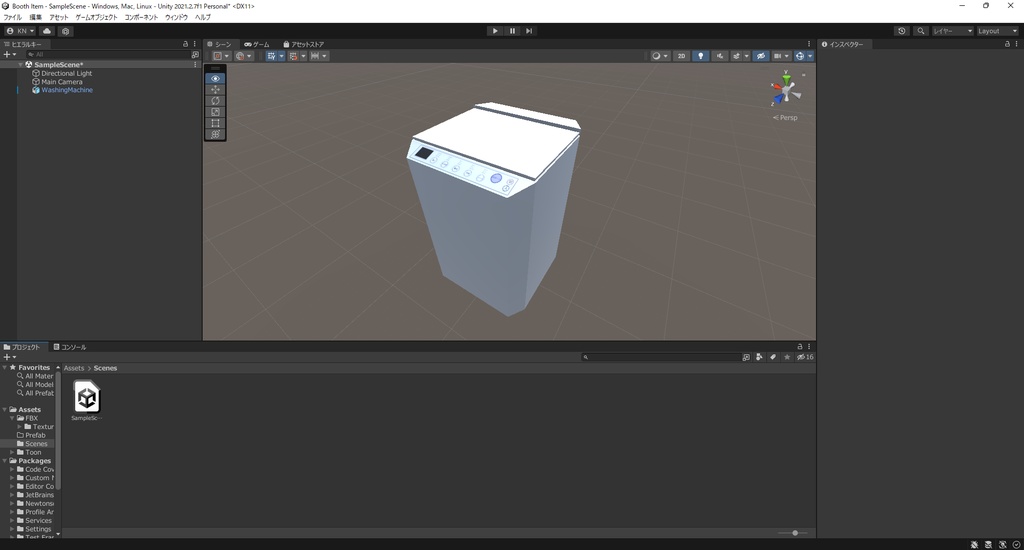The image size is (1024, 550).
Task: Toggle grid visibility button in scene toolbar
Action: click(272, 56)
